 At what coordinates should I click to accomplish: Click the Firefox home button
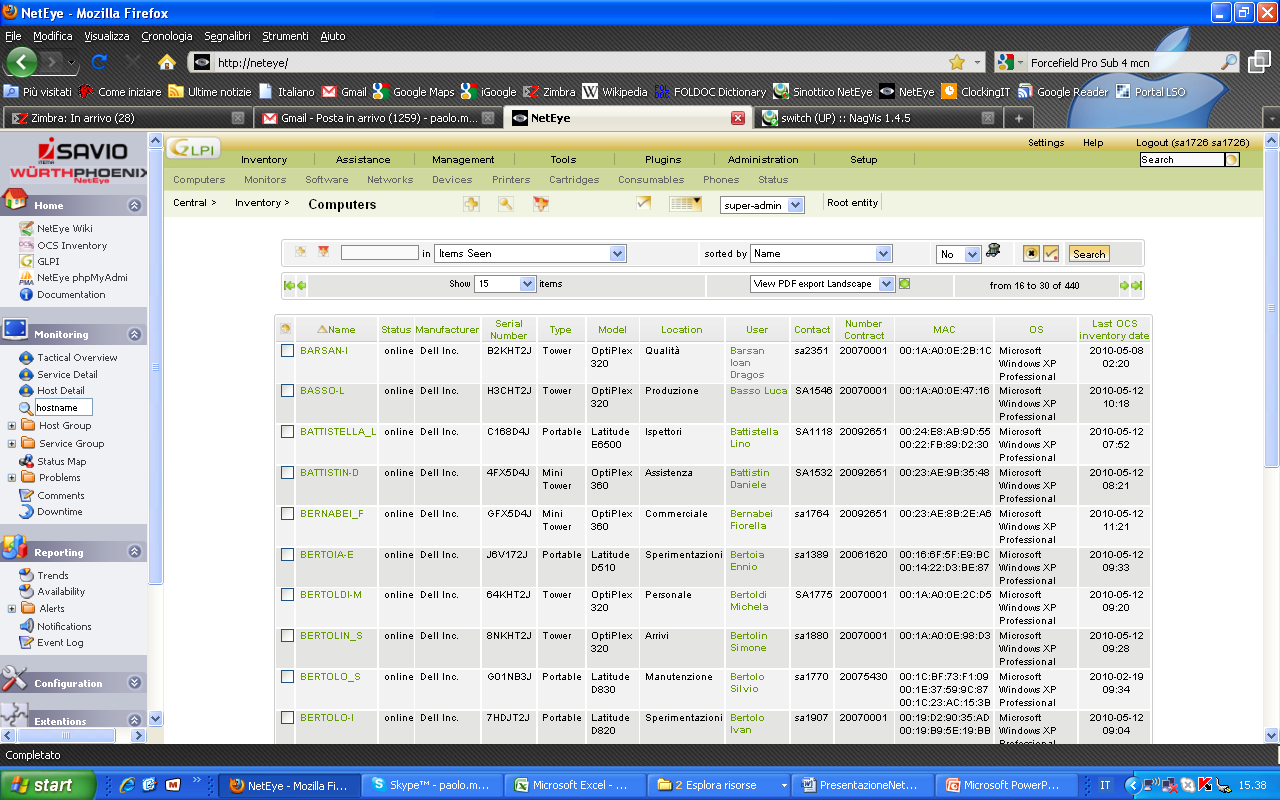[x=167, y=62]
